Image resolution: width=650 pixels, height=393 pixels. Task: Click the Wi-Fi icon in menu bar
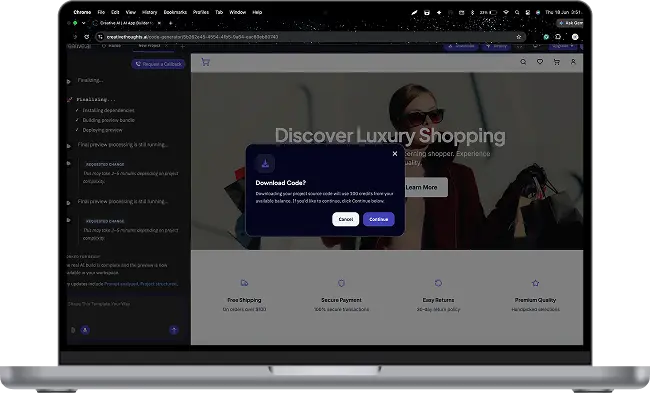pyautogui.click(x=506, y=12)
